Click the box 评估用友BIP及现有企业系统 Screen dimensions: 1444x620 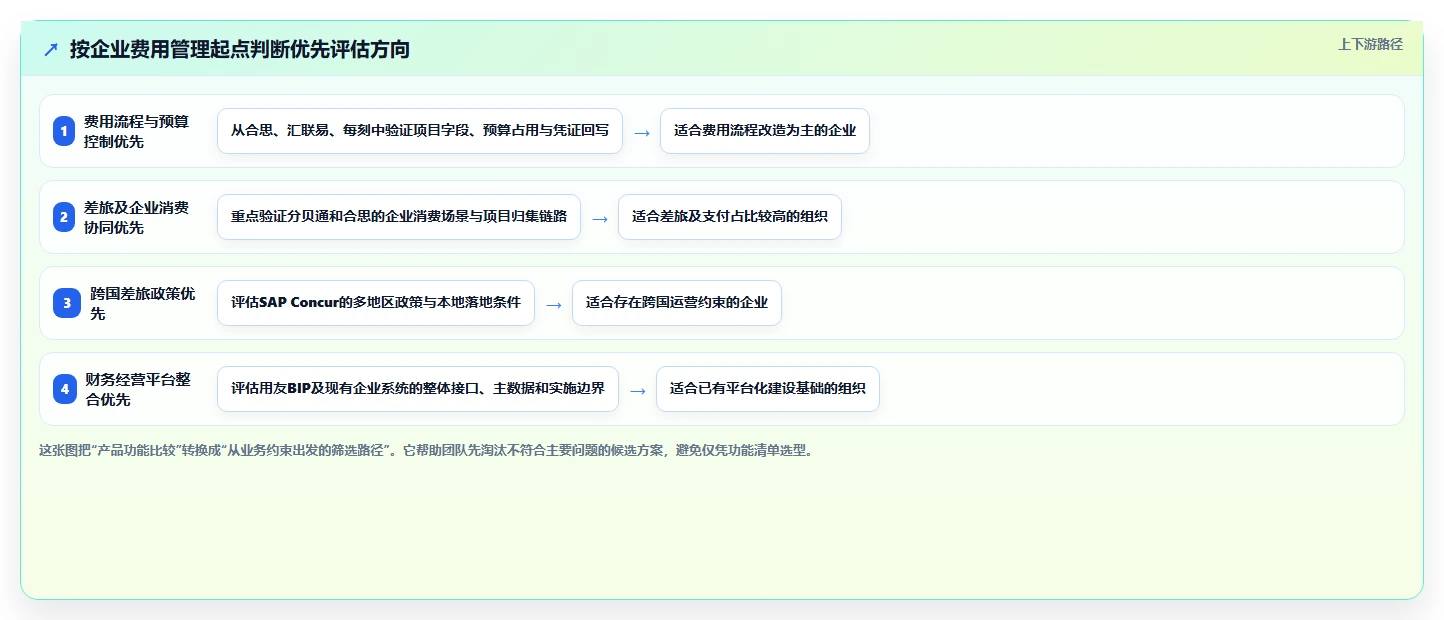tap(418, 389)
